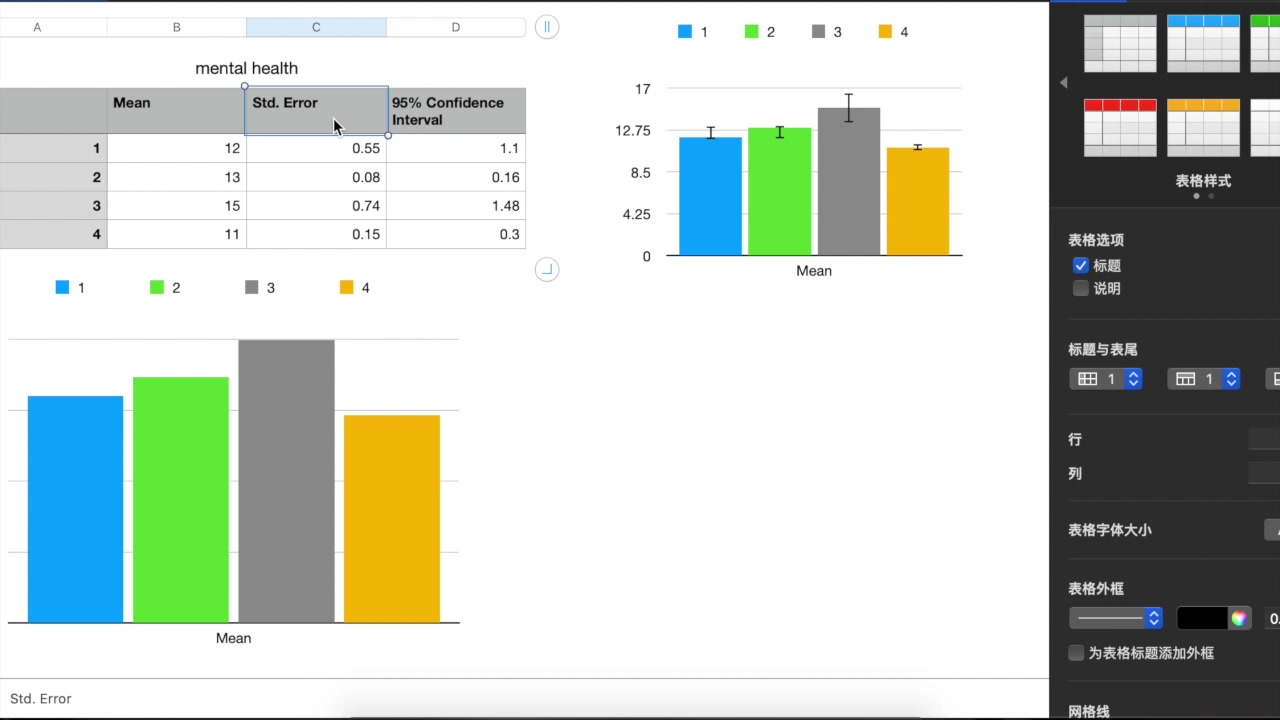
Task: Select Mean value cell 13
Action: pyautogui.click(x=177, y=177)
